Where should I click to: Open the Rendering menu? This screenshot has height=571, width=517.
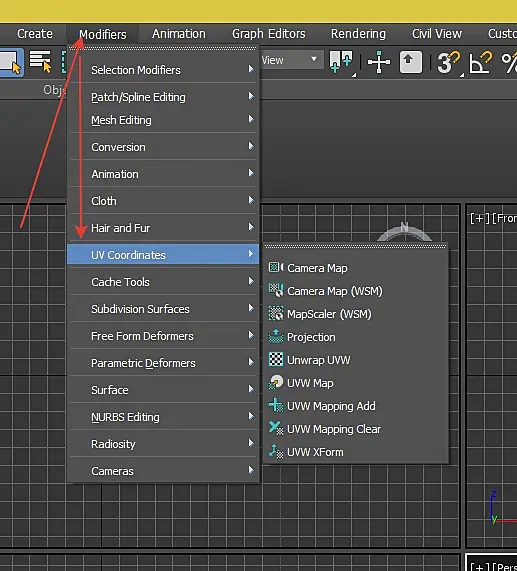(358, 34)
